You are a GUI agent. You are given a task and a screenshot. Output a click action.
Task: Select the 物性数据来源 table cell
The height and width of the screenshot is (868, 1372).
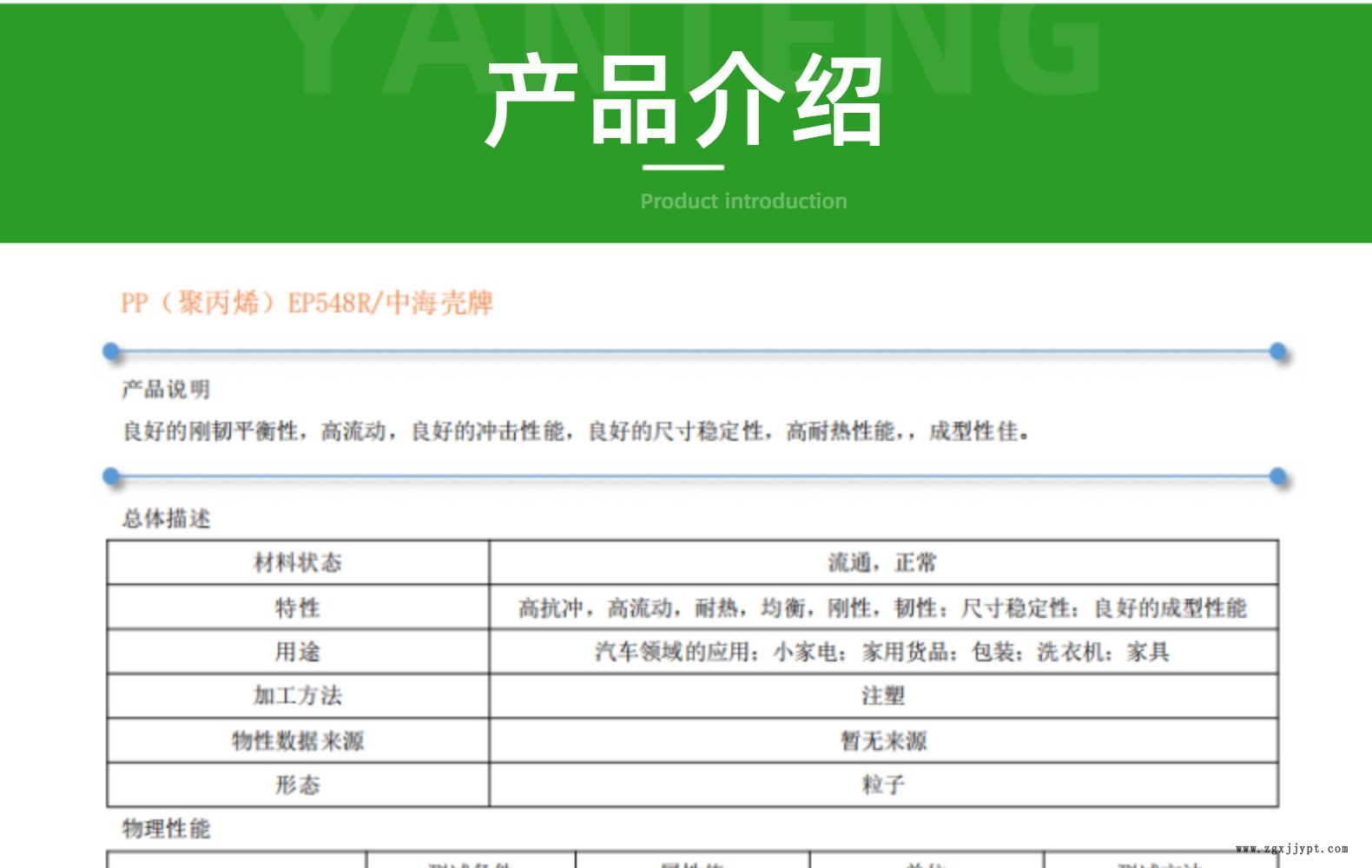pos(298,741)
